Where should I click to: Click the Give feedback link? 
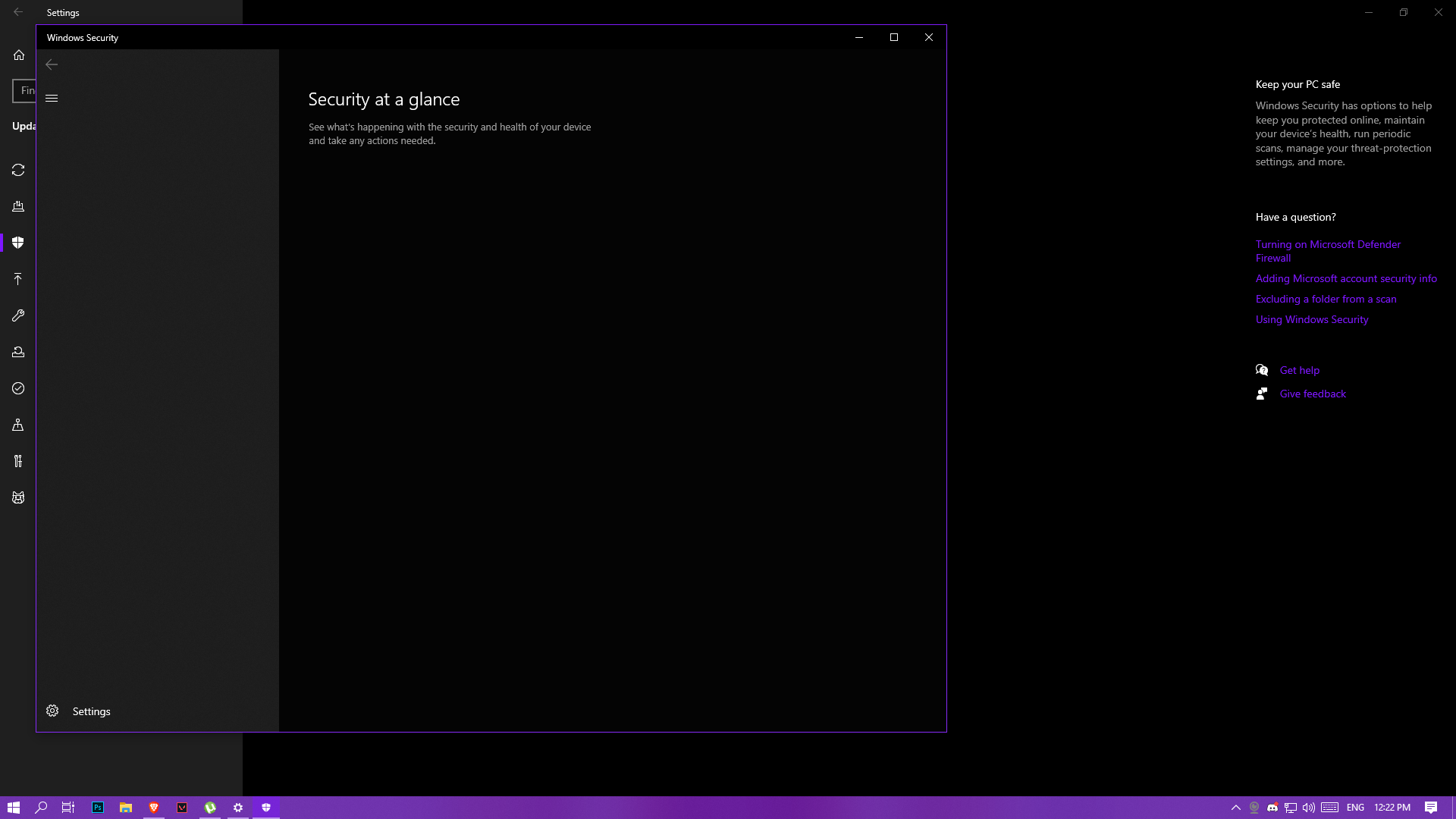(1313, 394)
